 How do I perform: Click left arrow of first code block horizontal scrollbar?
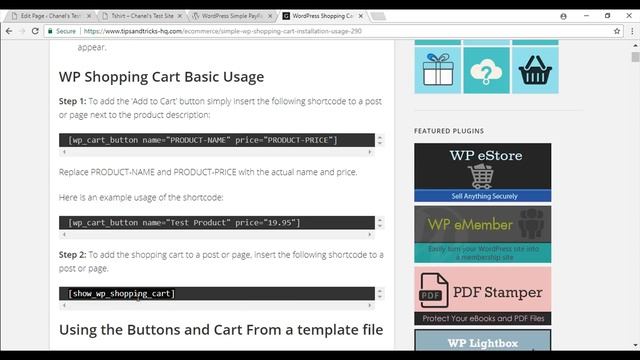(64, 152)
